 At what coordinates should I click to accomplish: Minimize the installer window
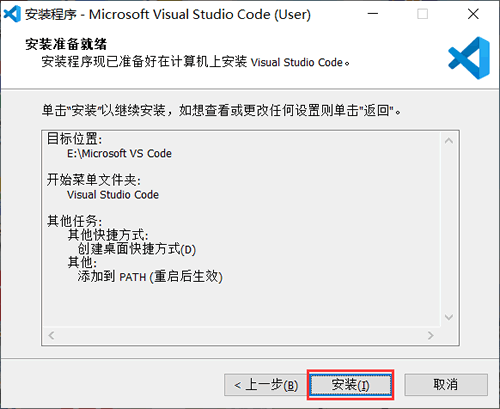(x=373, y=14)
